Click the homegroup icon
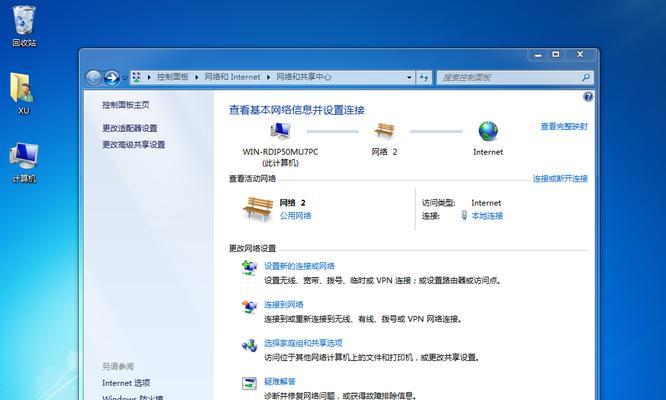The image size is (666, 400). (x=249, y=345)
